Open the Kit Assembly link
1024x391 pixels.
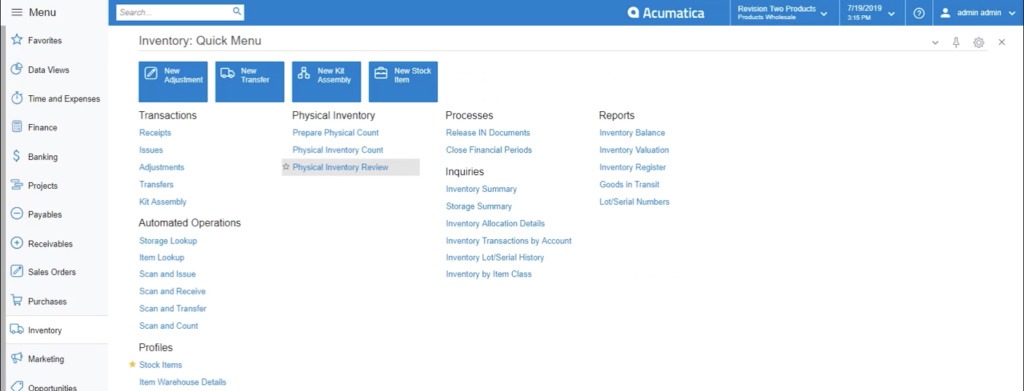coord(163,202)
